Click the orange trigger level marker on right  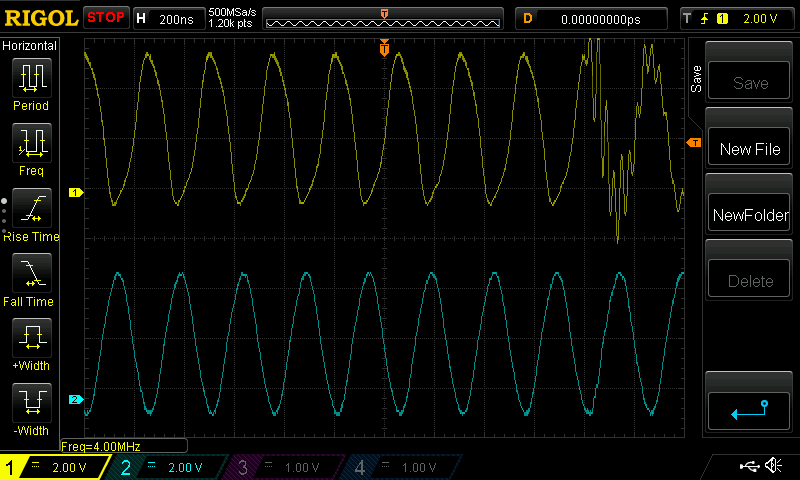(x=693, y=143)
